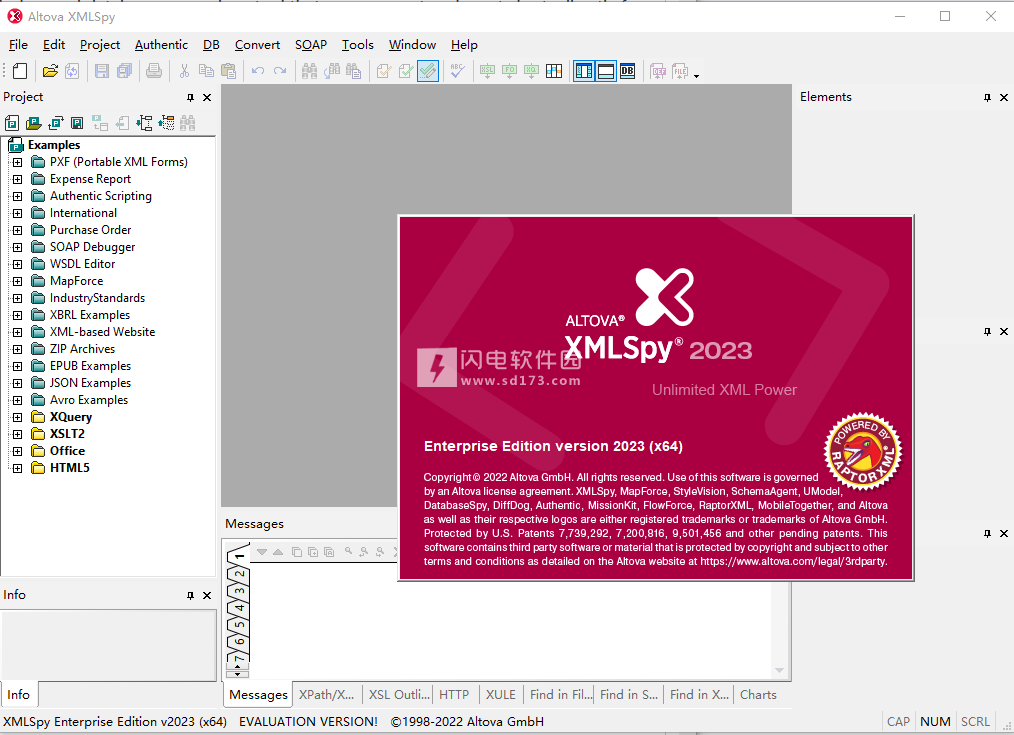Toggle auto-hide pin on Project panel
Viewport: 1014px width, 735px height.
click(x=190, y=98)
